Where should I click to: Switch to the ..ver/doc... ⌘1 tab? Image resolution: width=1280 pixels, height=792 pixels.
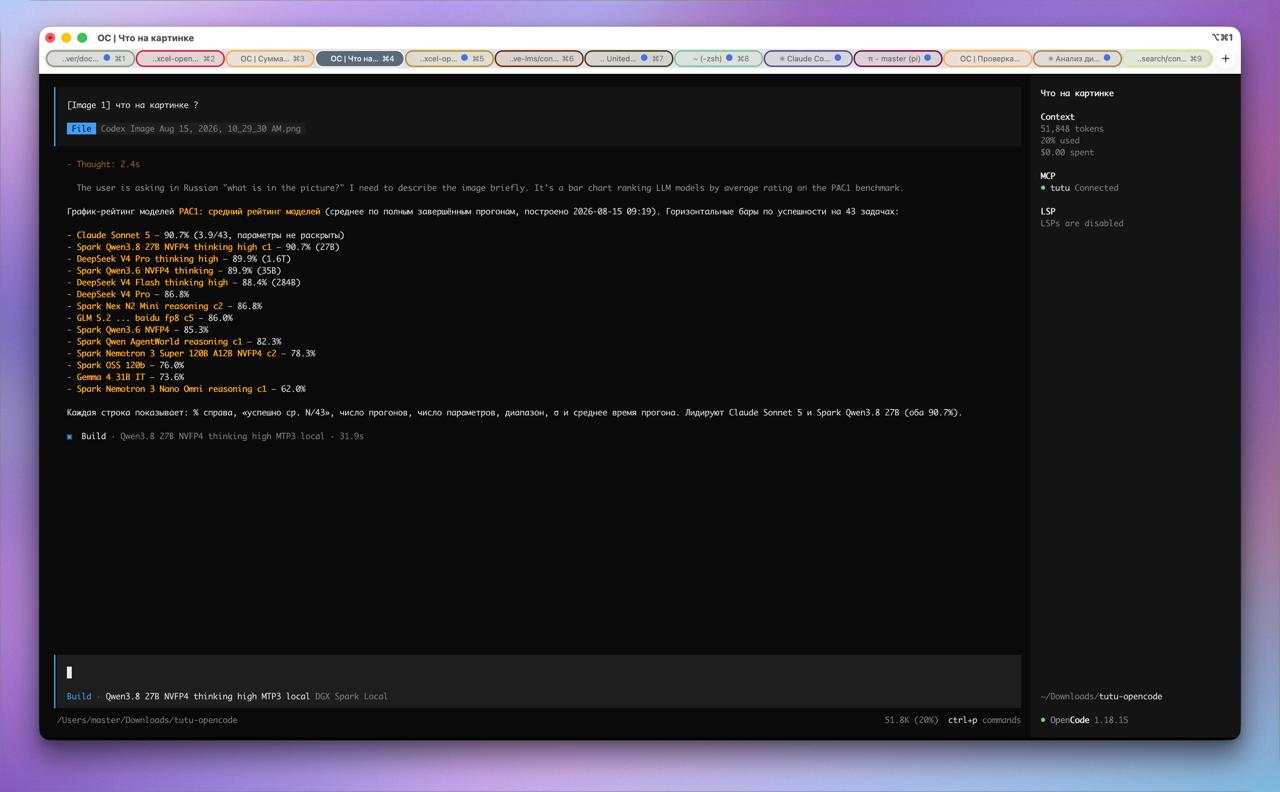pyautogui.click(x=90, y=58)
